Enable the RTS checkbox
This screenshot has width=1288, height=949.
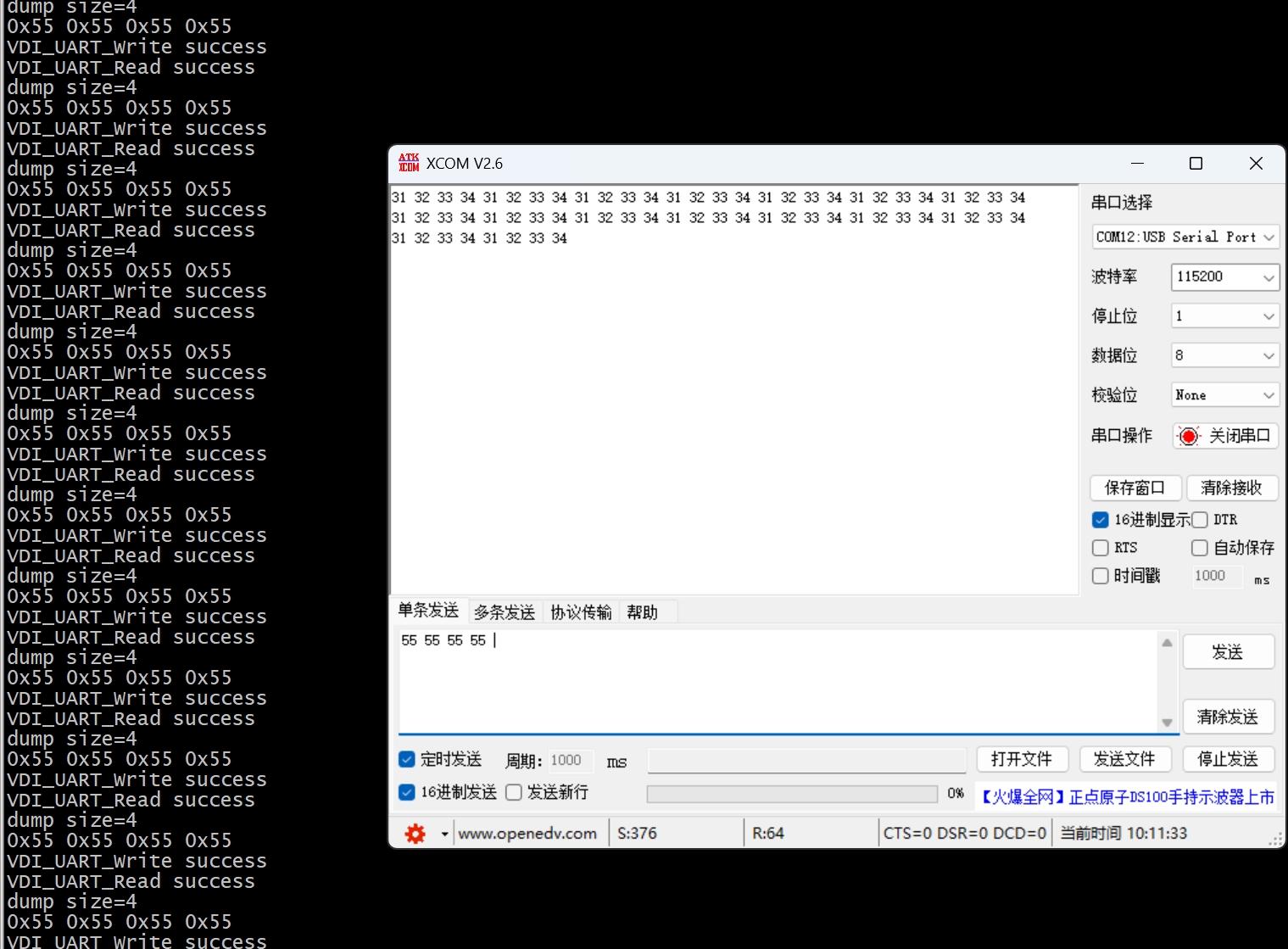[1101, 548]
